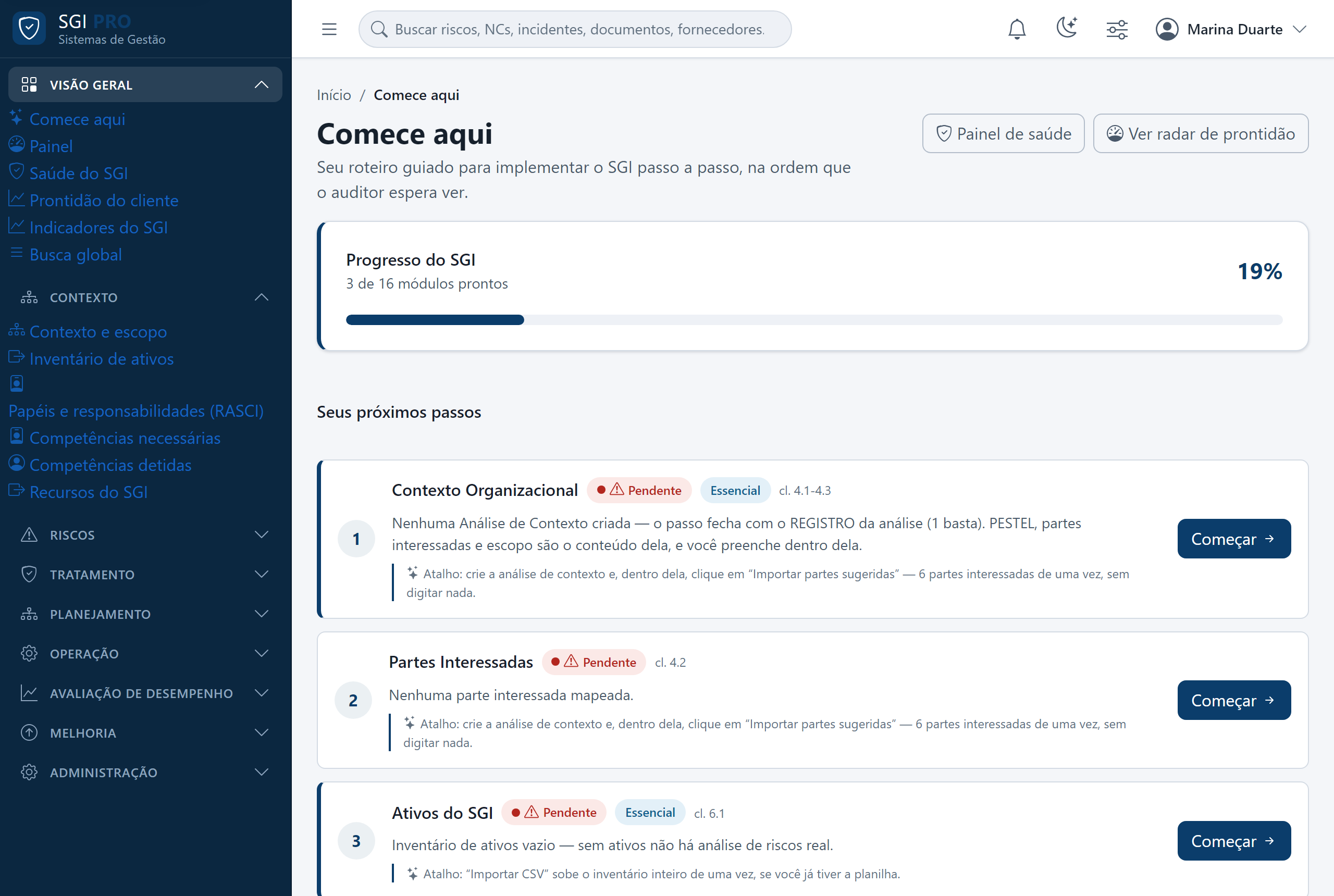
Task: Click the Início breadcrumb link
Action: click(334, 95)
